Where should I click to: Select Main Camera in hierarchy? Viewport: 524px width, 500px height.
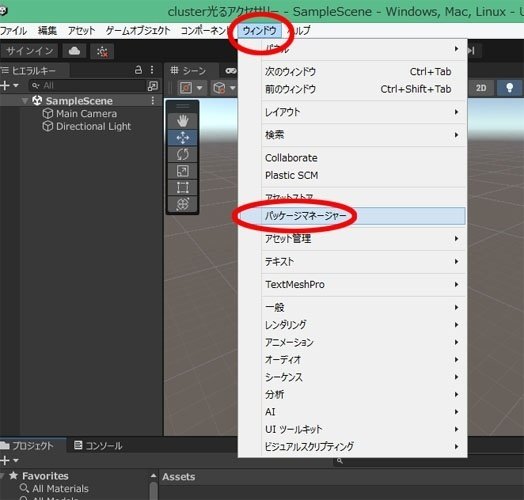[86, 114]
